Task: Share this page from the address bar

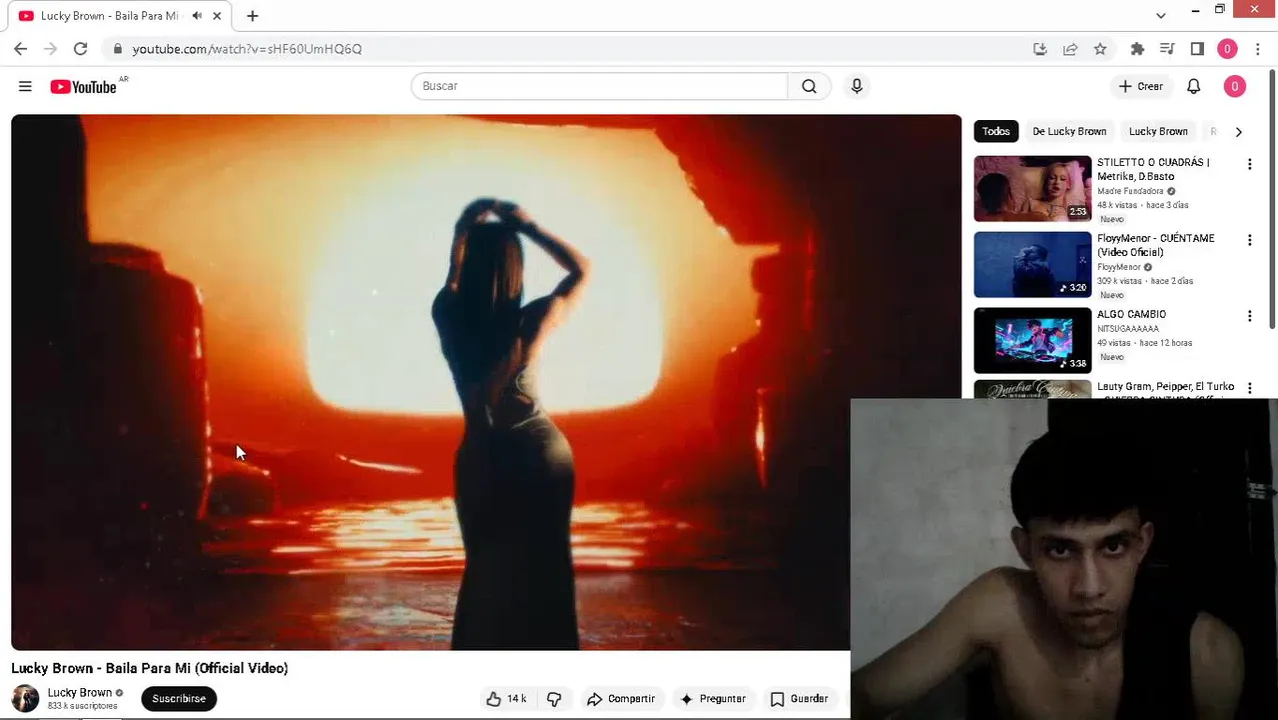Action: pyautogui.click(x=1070, y=48)
